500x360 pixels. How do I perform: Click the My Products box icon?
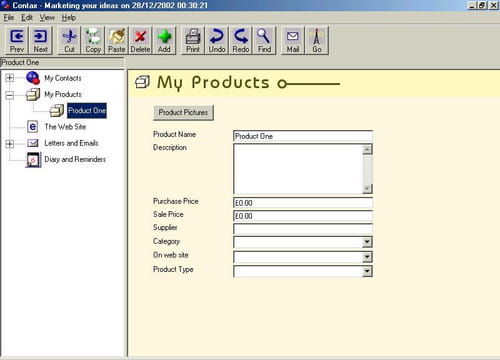click(x=33, y=94)
